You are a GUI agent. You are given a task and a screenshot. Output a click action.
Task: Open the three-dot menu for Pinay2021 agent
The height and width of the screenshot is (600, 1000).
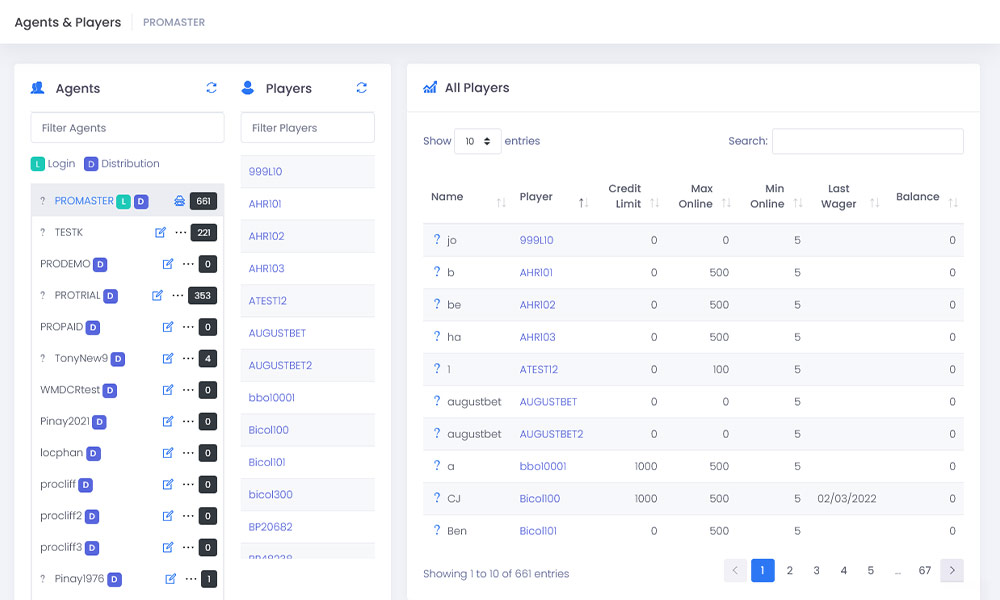pyautogui.click(x=187, y=422)
